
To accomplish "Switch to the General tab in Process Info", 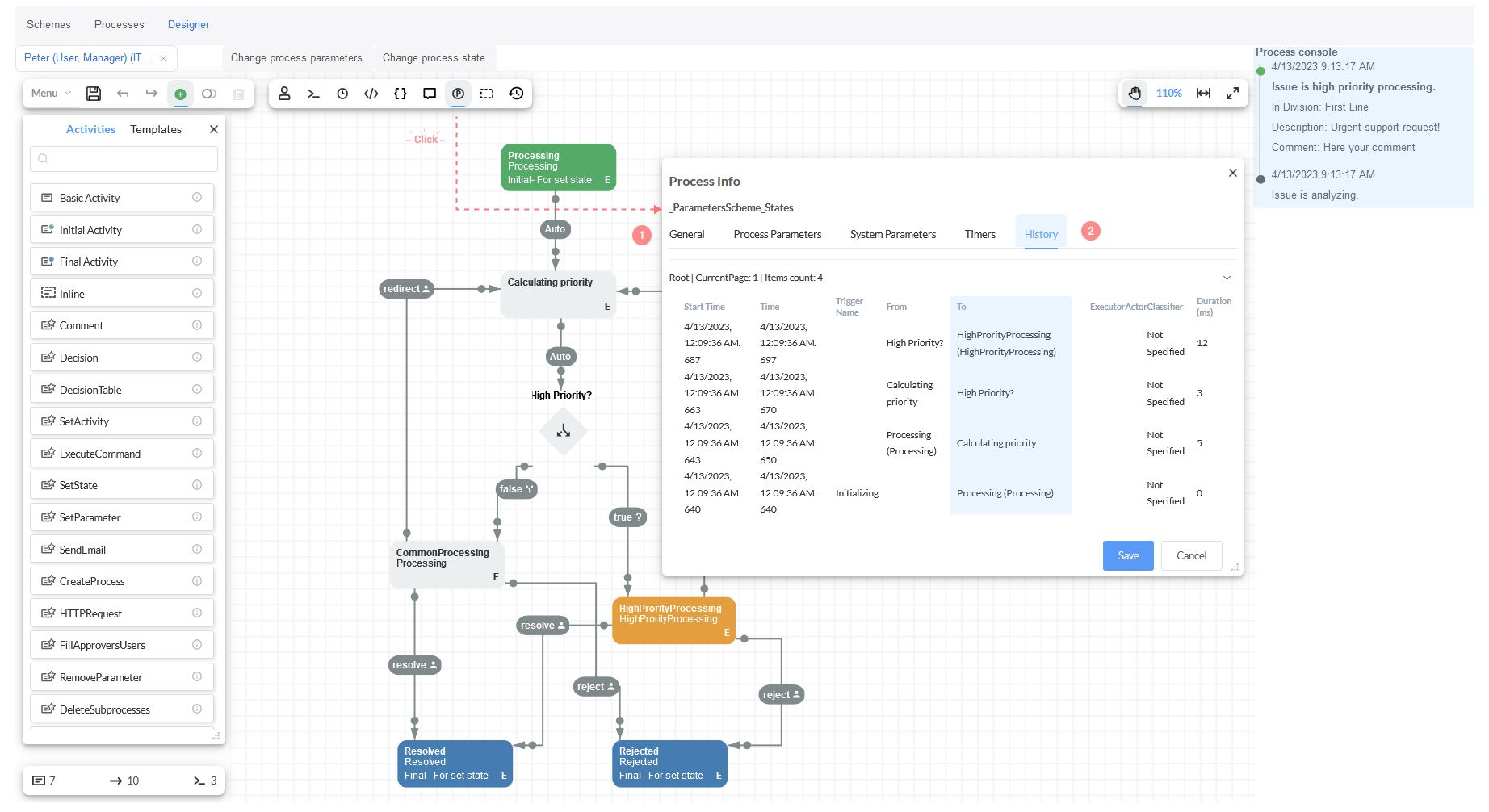I will click(x=687, y=234).
